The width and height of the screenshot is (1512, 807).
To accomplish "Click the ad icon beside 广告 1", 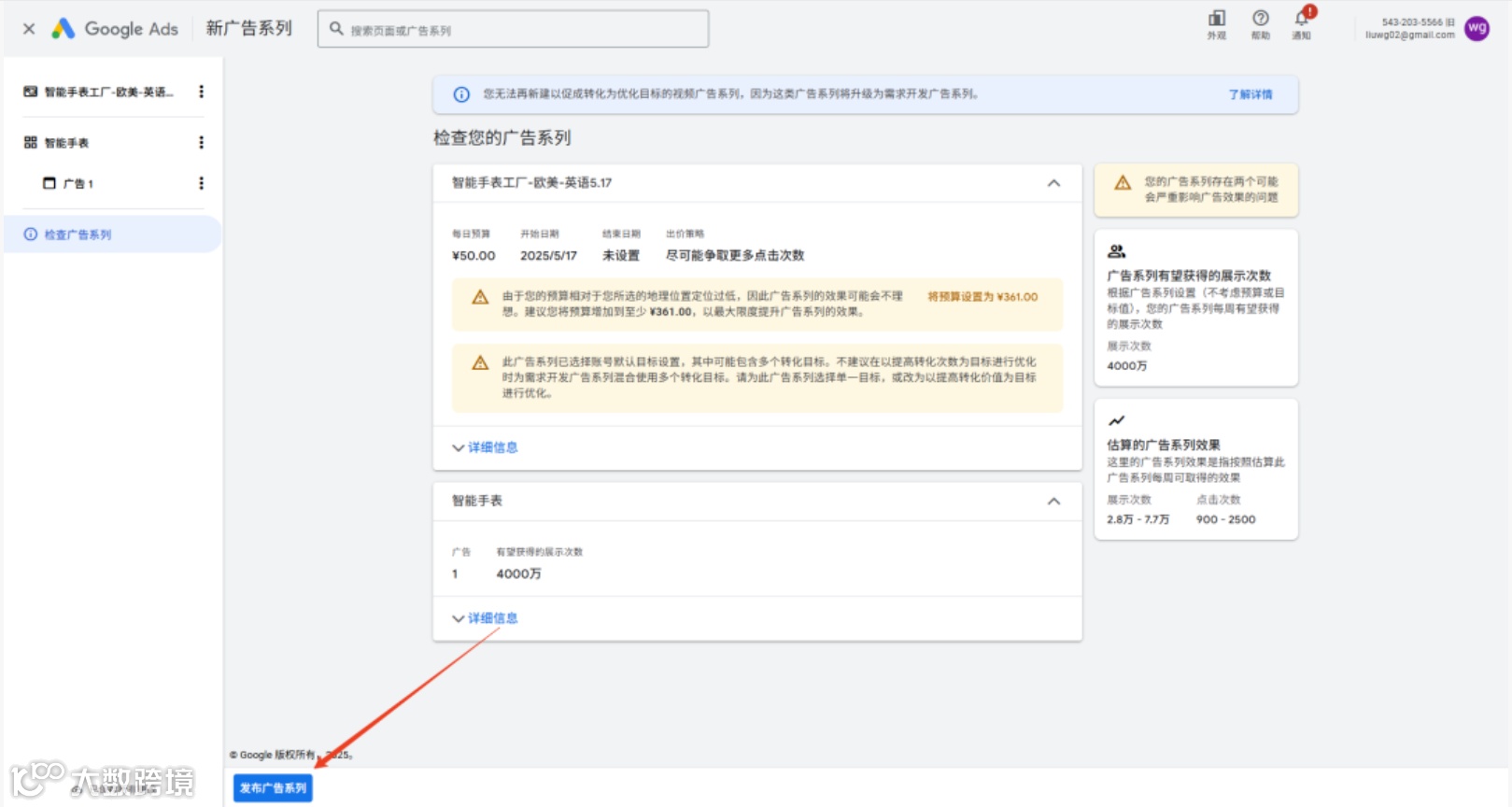I will (x=49, y=183).
